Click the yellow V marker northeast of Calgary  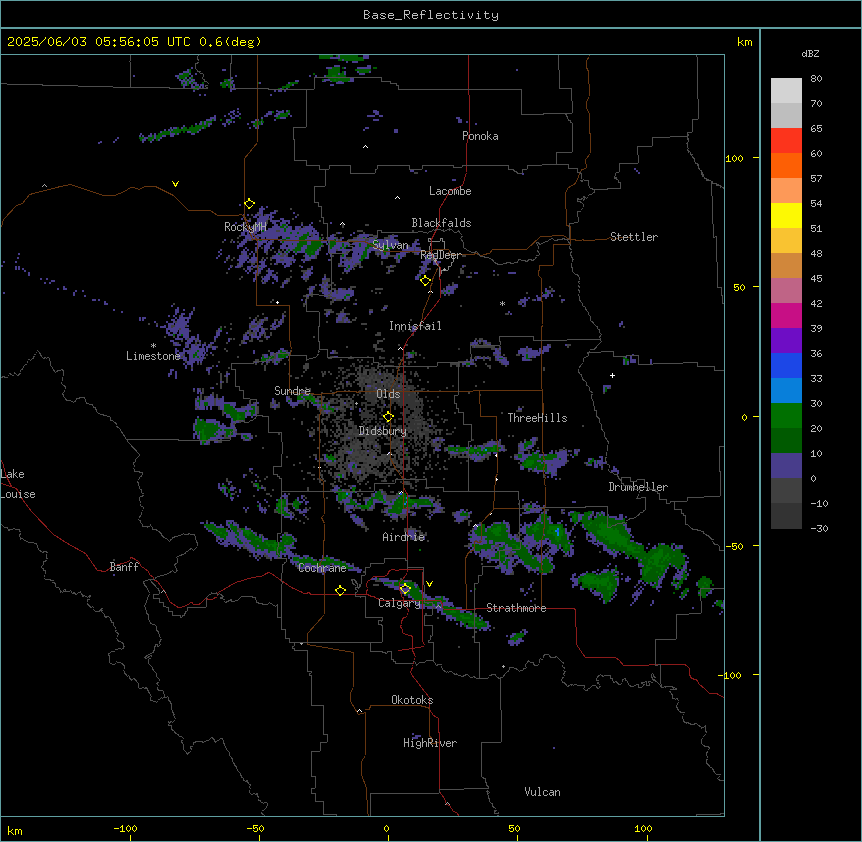tap(429, 584)
